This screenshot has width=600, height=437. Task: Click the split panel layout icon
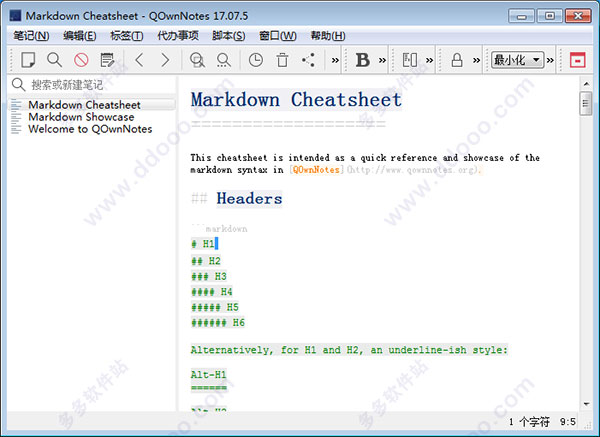[x=410, y=60]
